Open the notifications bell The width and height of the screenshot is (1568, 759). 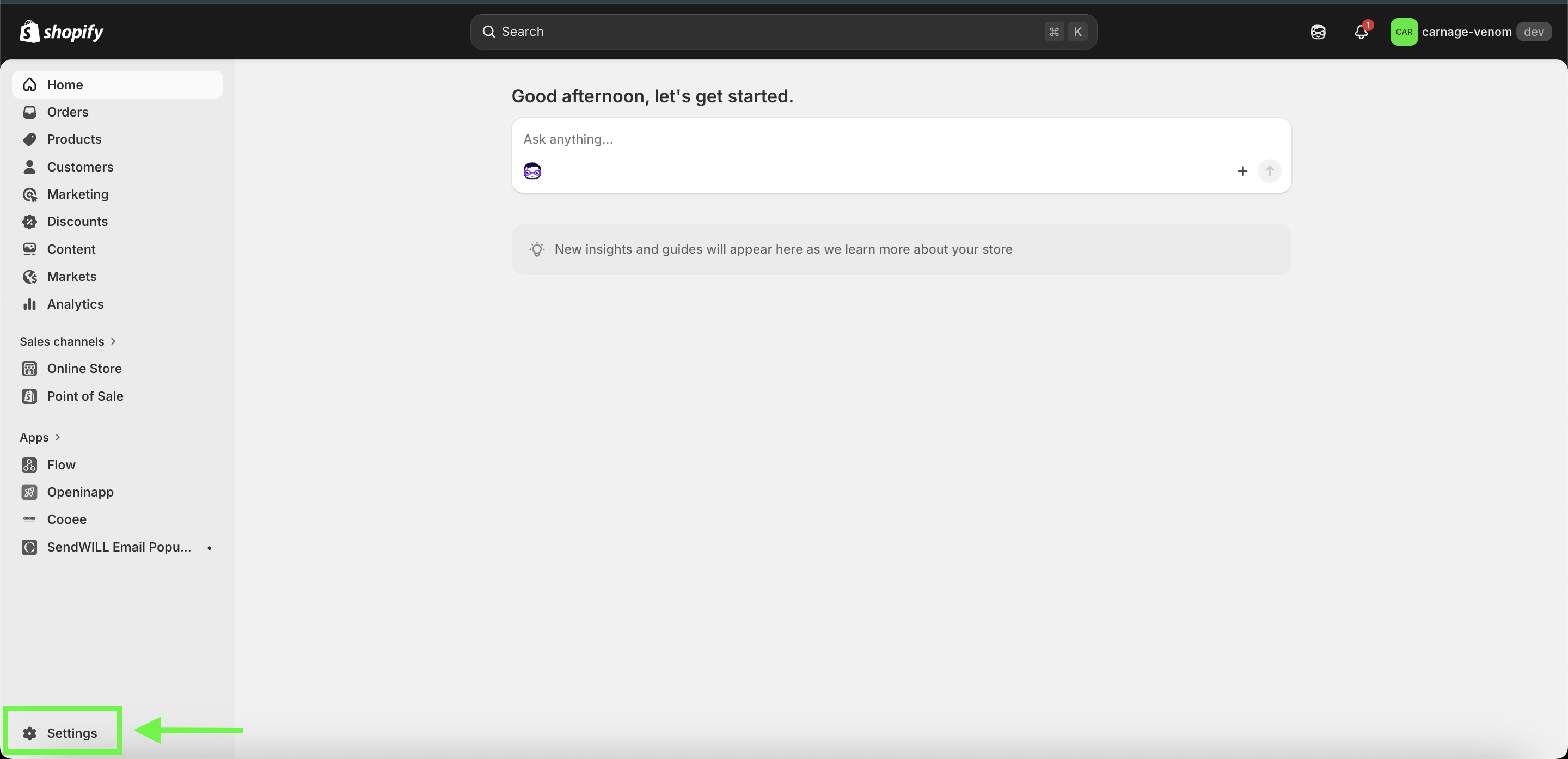click(1361, 32)
